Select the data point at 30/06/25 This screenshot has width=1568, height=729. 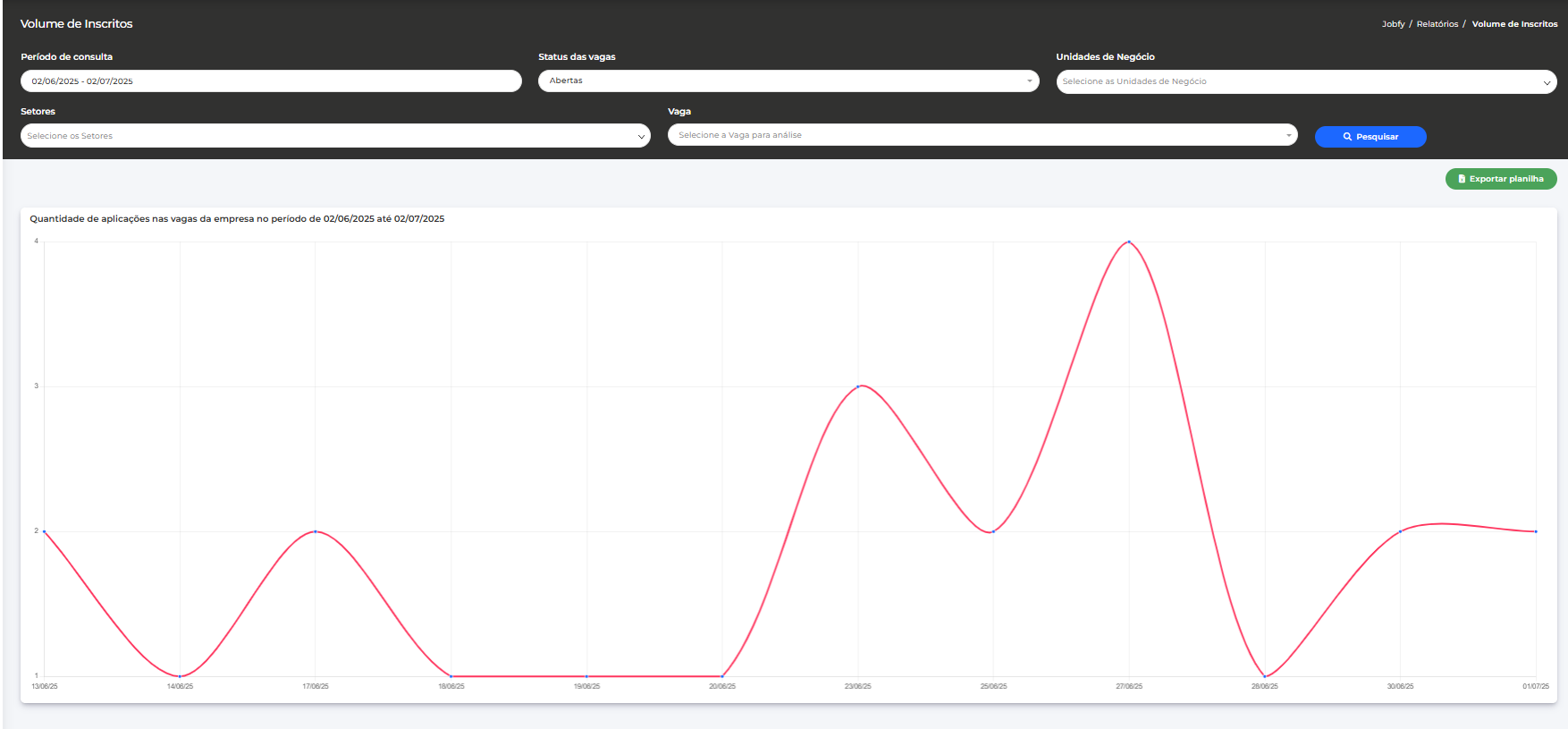1400,531
